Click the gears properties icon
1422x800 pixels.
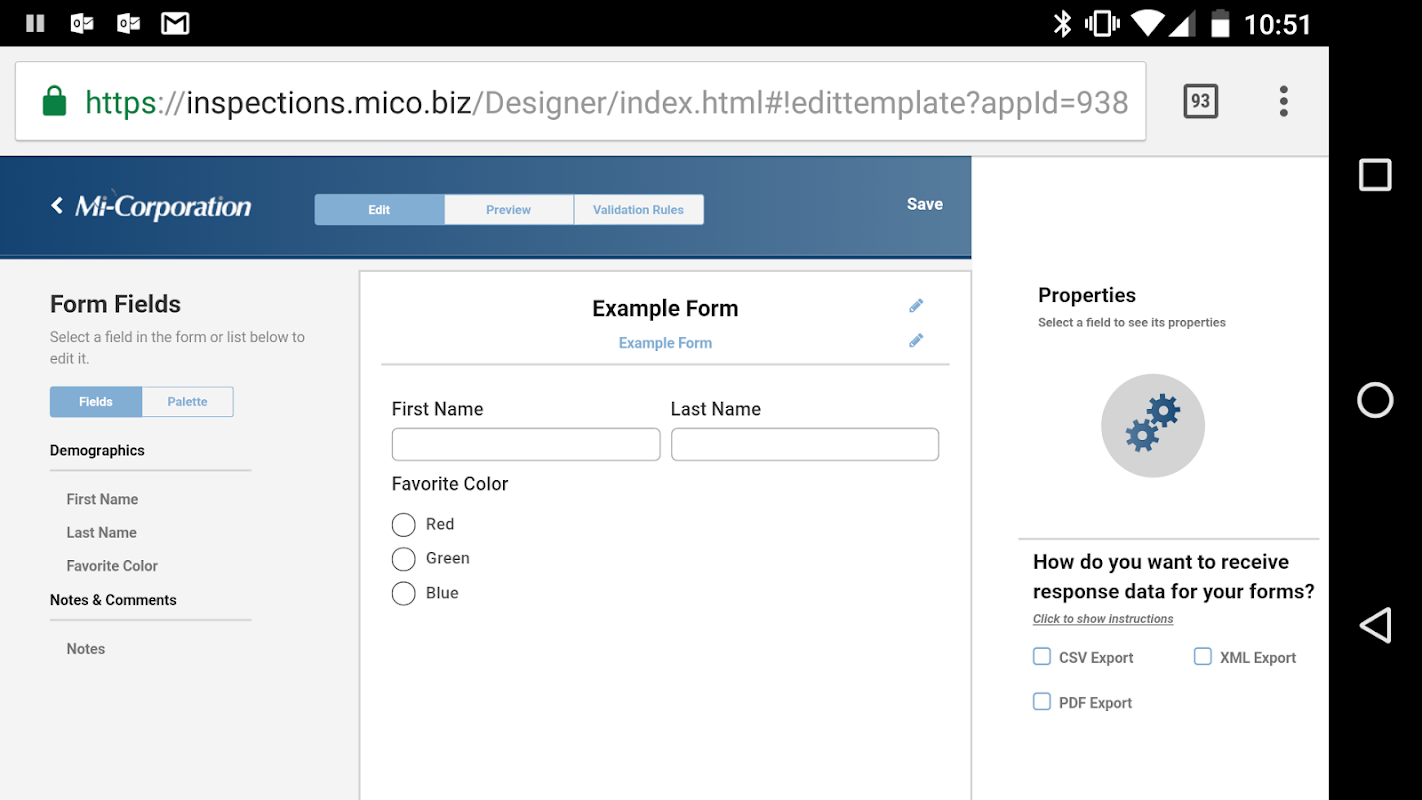[1152, 425]
